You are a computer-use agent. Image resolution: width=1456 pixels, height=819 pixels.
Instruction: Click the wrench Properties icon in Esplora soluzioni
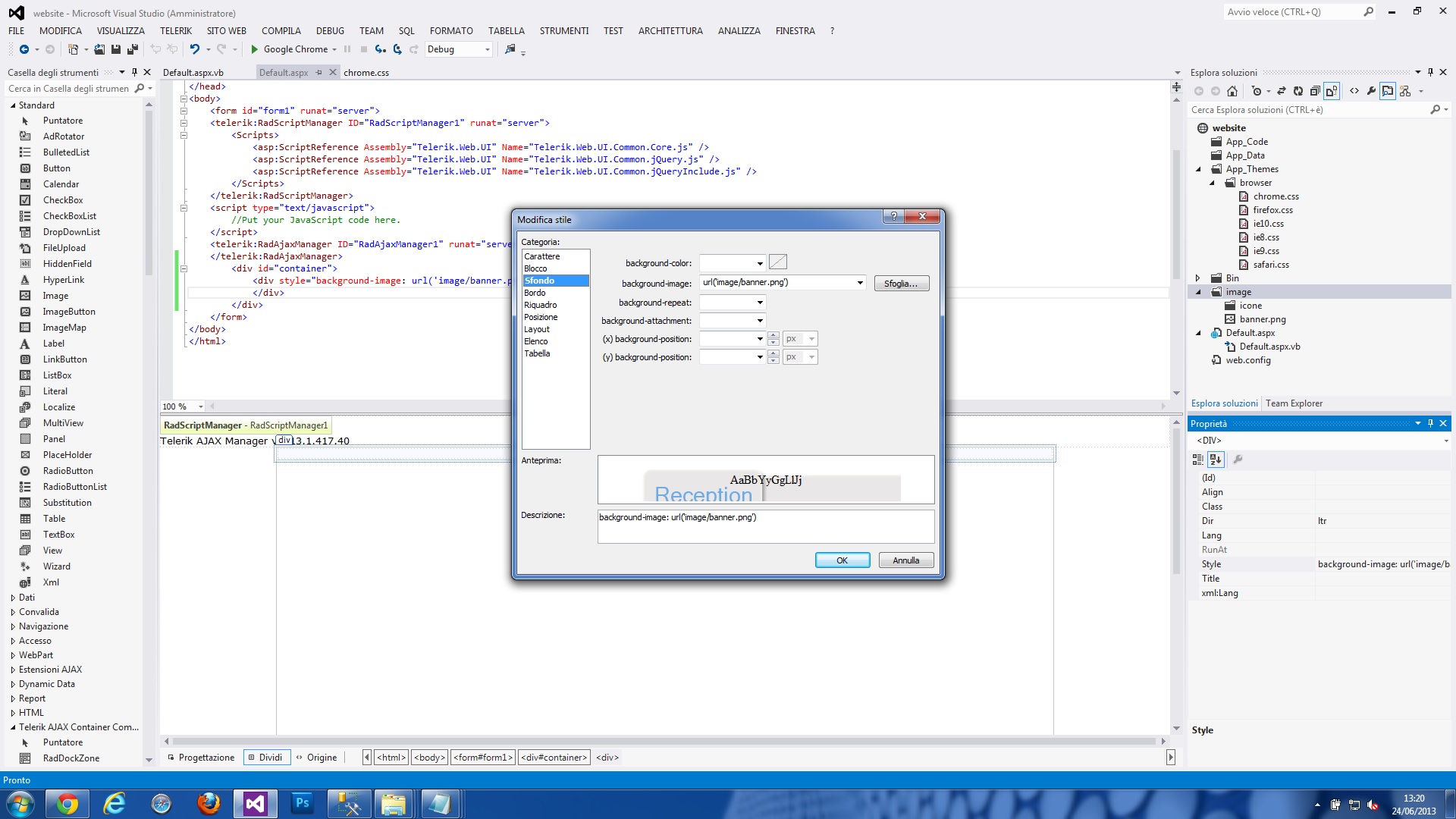(1371, 91)
